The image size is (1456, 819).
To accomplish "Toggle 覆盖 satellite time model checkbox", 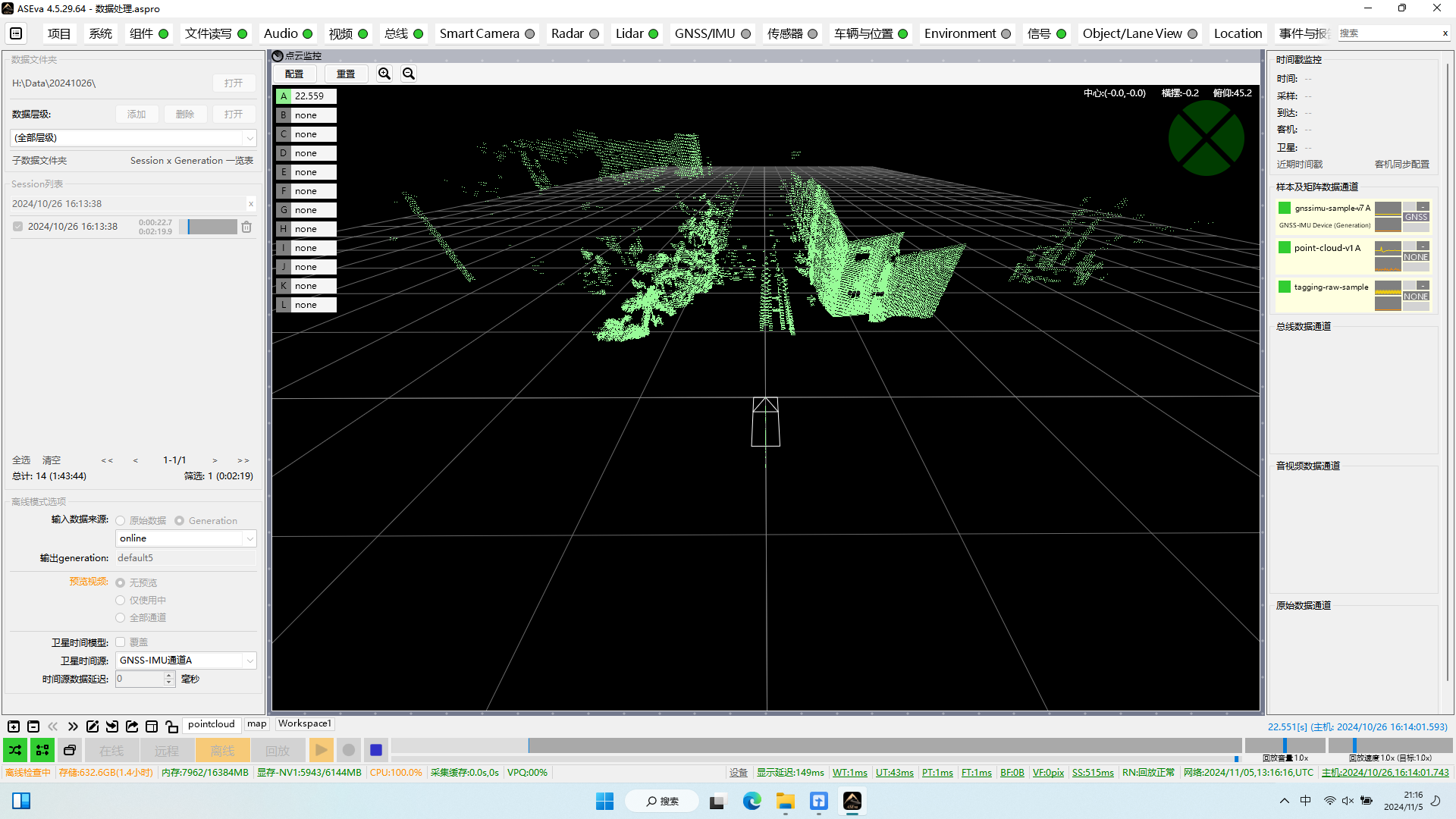I will point(120,642).
